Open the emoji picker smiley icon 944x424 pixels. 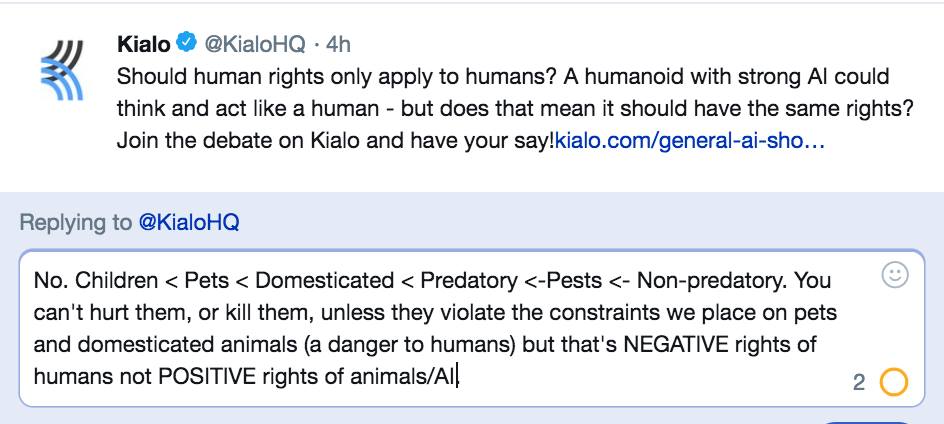point(896,274)
